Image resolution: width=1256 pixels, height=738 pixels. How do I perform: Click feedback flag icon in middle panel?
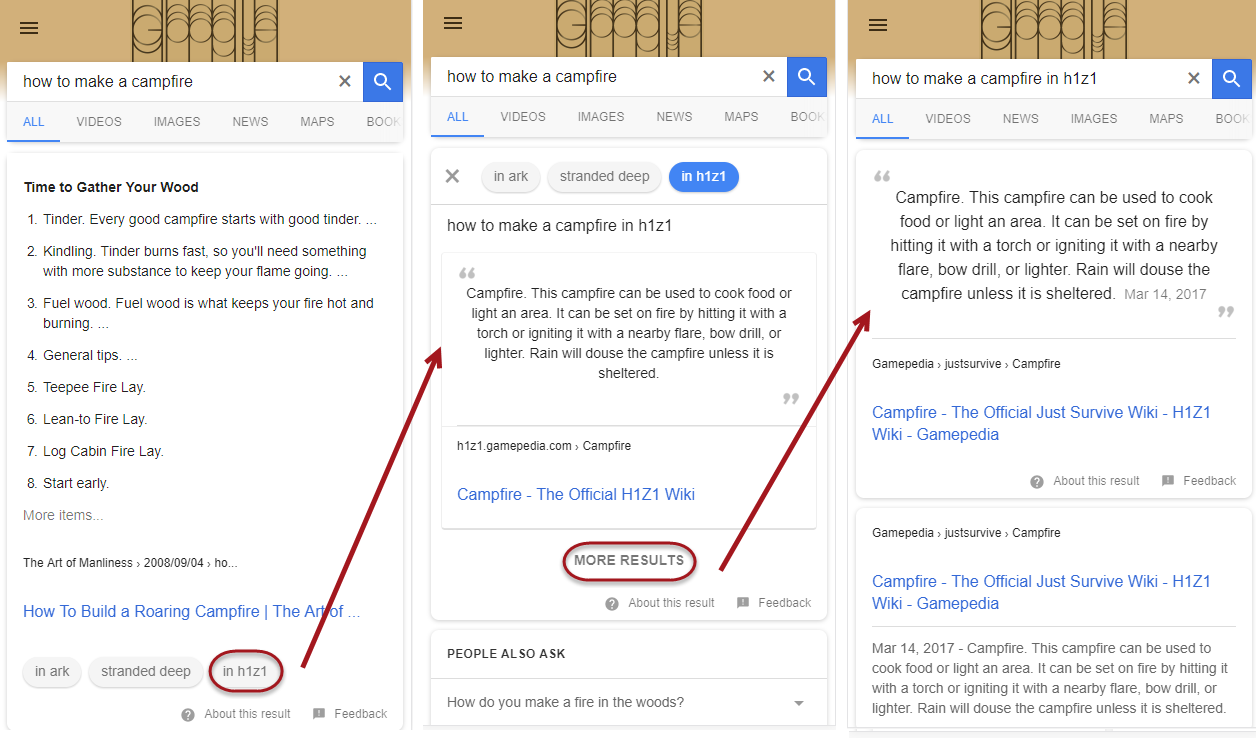click(743, 603)
